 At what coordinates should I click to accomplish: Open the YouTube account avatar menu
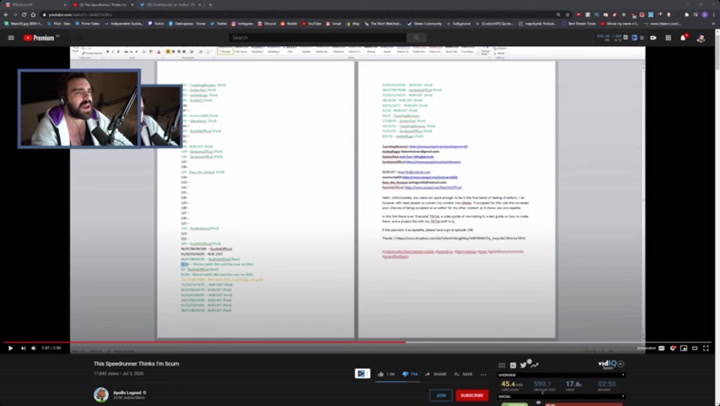click(701, 38)
